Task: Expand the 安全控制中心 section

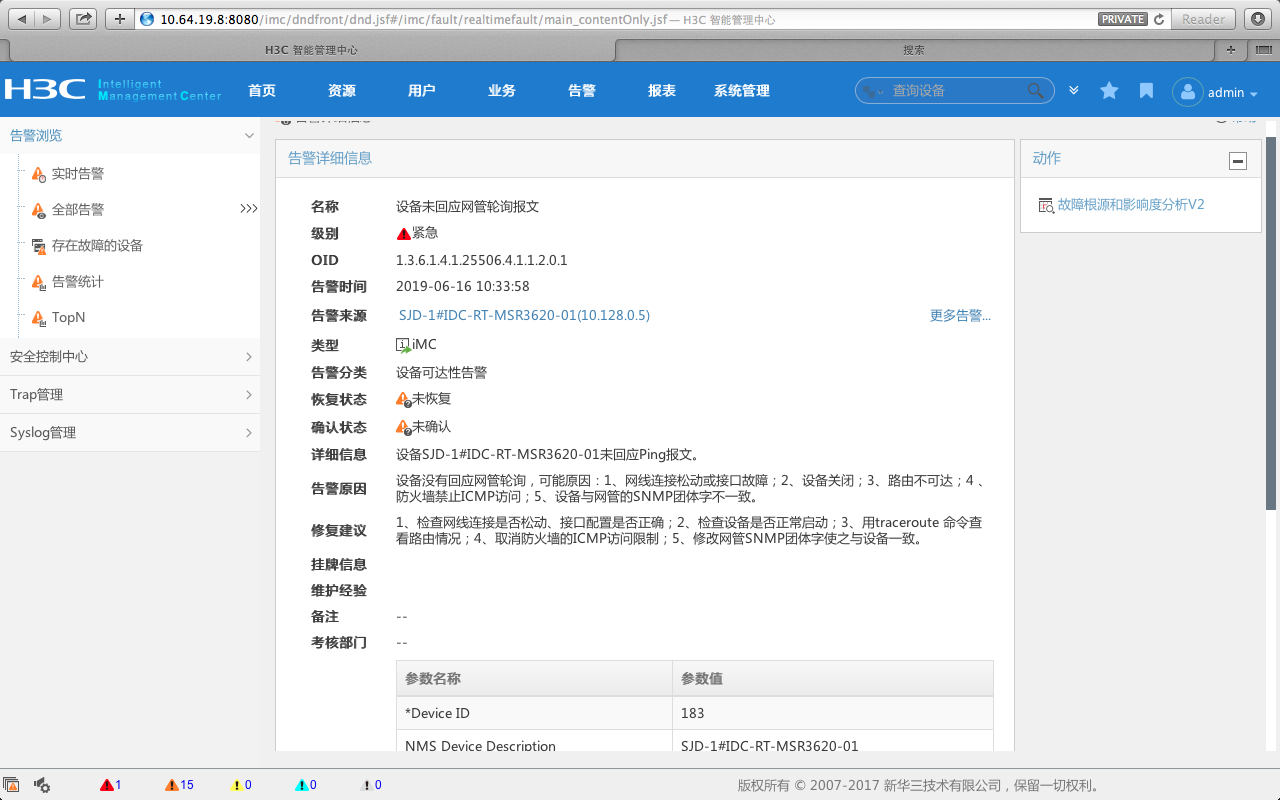Action: coord(130,357)
